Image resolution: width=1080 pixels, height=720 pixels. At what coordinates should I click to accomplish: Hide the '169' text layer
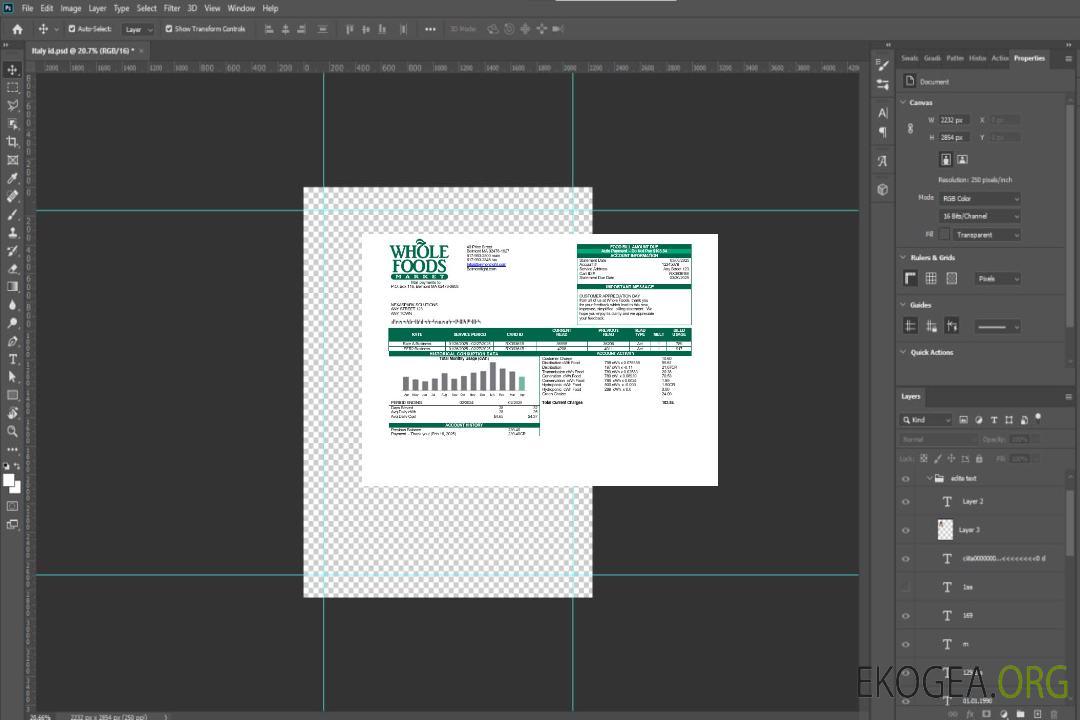coord(906,616)
